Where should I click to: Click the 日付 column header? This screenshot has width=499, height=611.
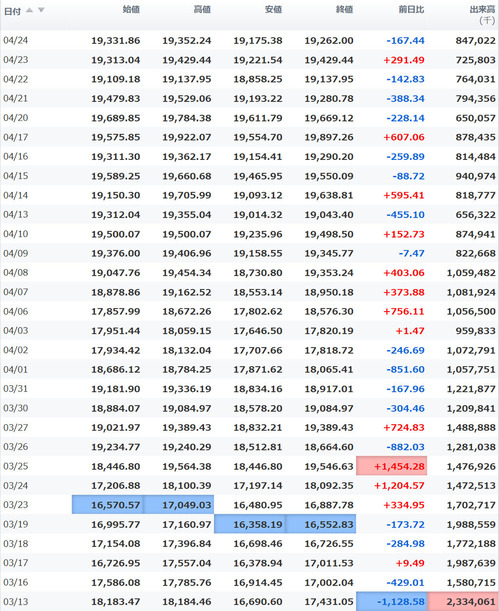tap(12, 11)
